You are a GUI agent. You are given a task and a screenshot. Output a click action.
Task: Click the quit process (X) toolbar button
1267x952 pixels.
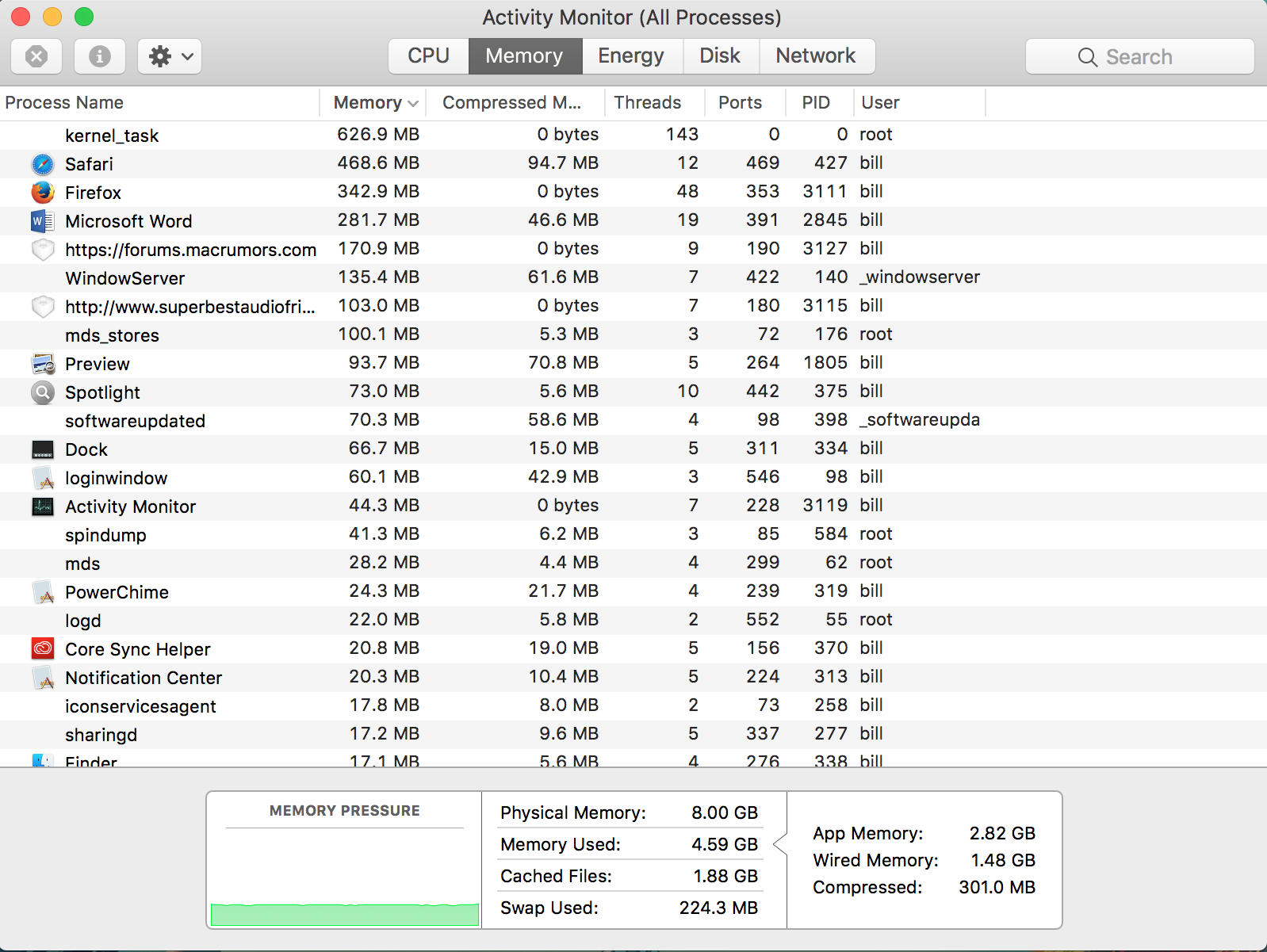click(36, 56)
